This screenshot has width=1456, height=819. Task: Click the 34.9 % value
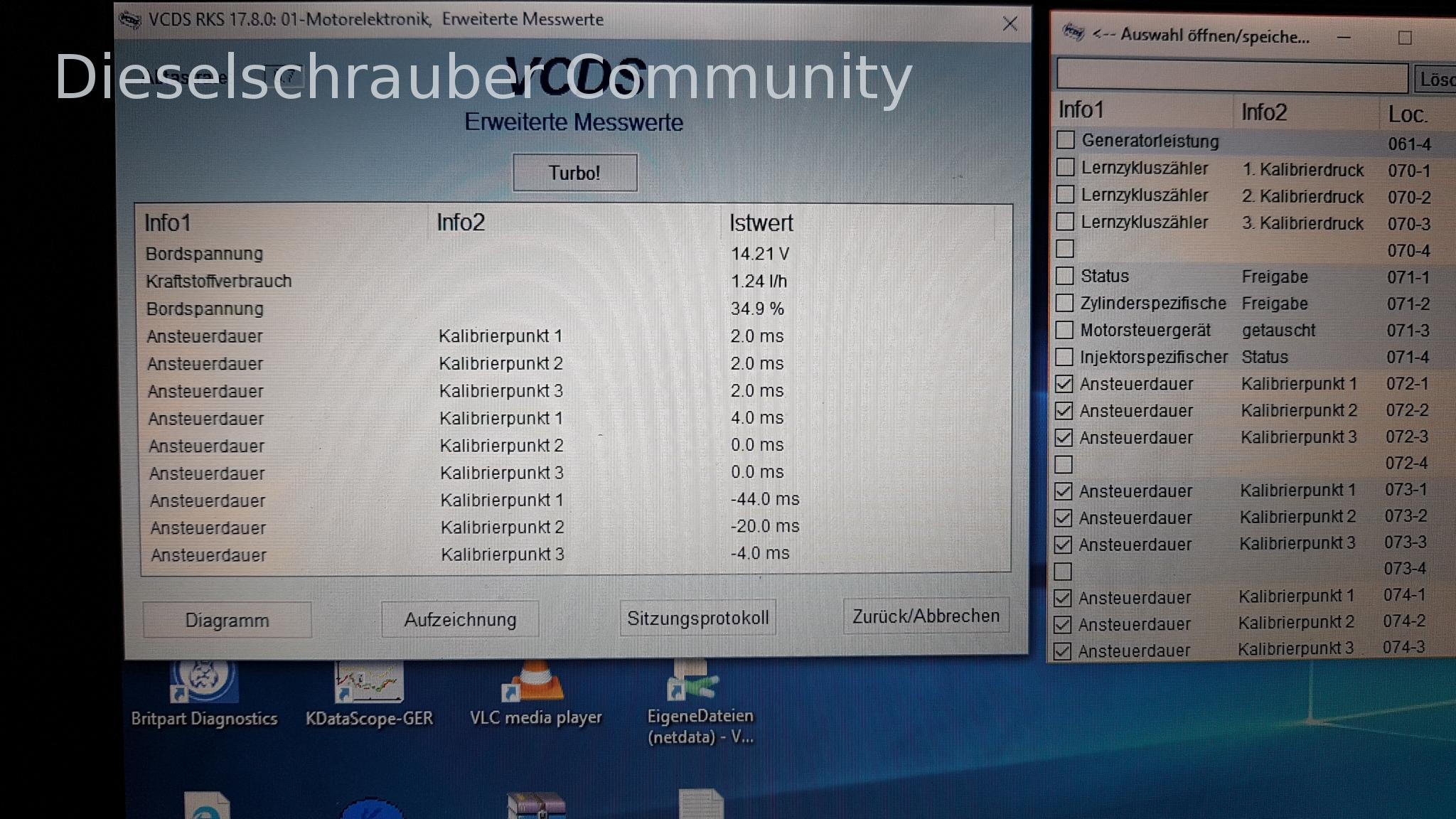point(758,309)
